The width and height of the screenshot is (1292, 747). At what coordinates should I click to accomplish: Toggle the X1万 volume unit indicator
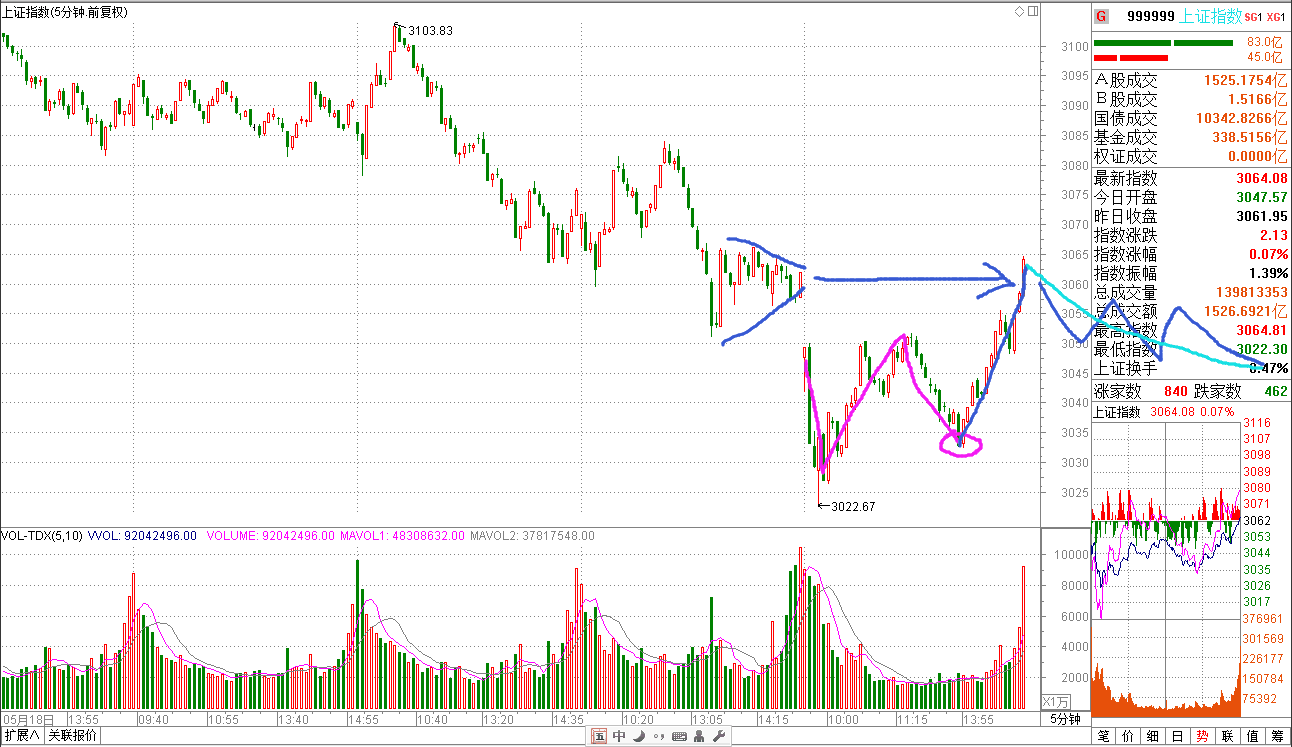pyautogui.click(x=1056, y=701)
